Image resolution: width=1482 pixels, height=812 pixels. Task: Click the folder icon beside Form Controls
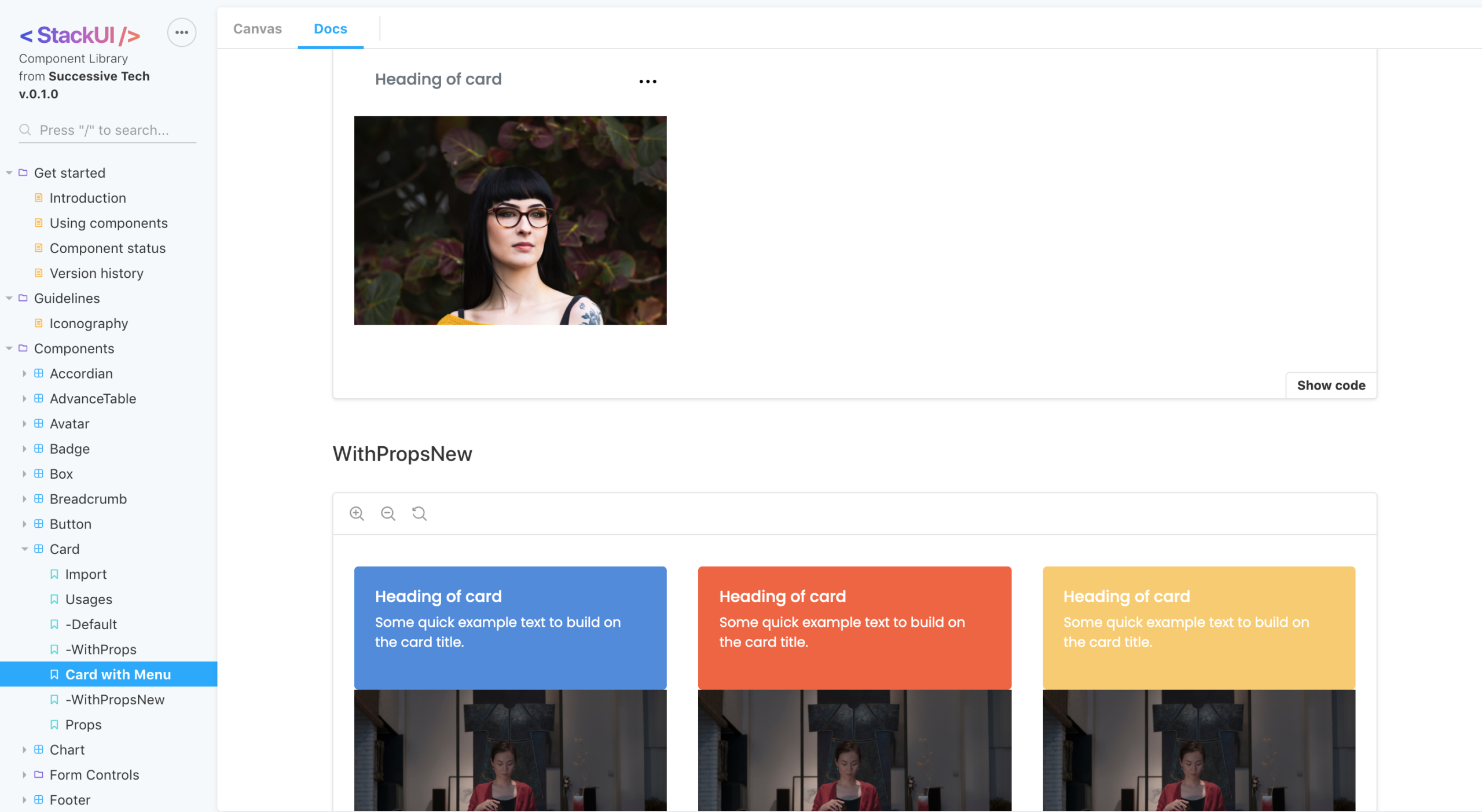(x=38, y=774)
